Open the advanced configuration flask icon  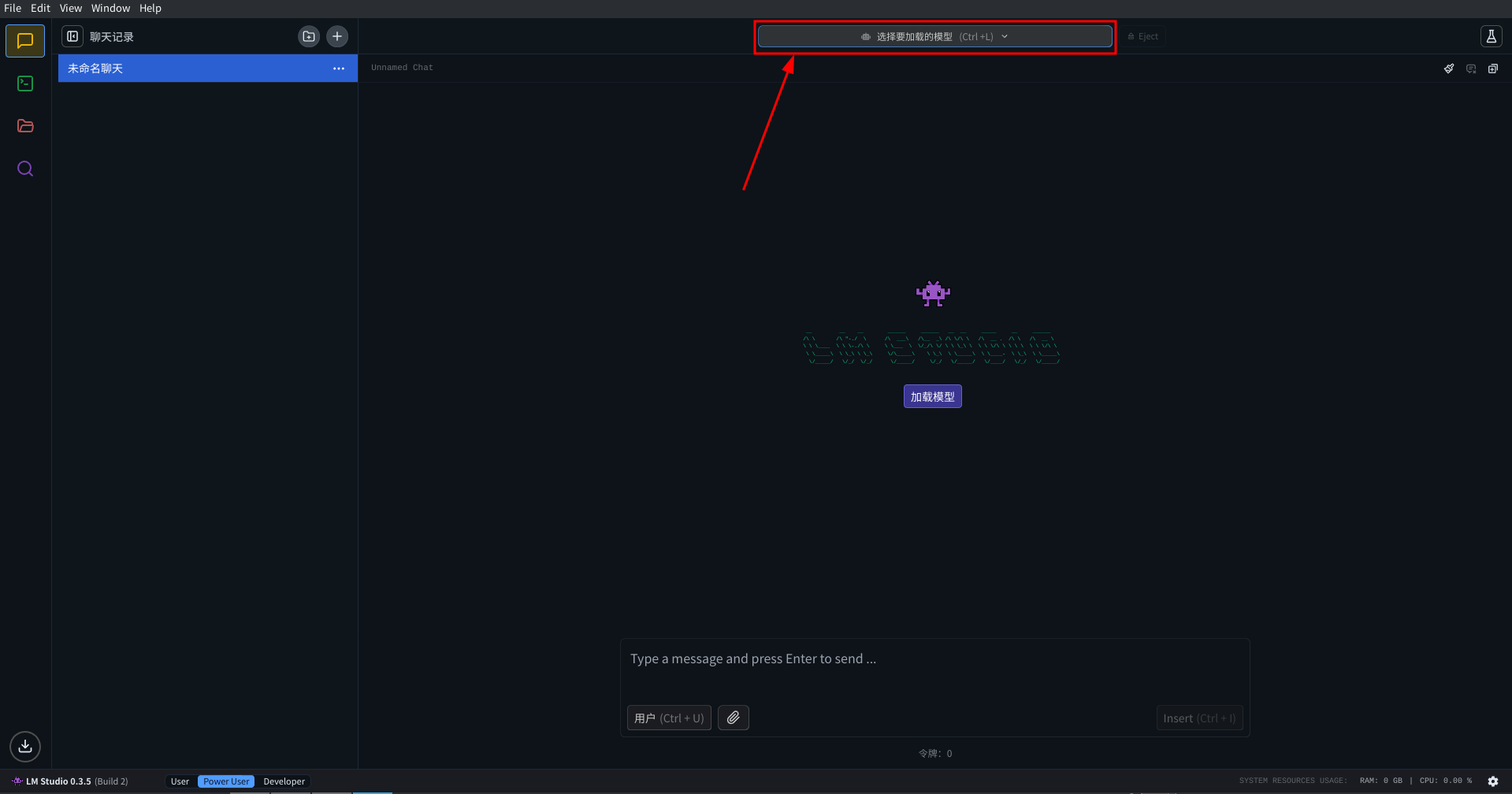click(1491, 36)
